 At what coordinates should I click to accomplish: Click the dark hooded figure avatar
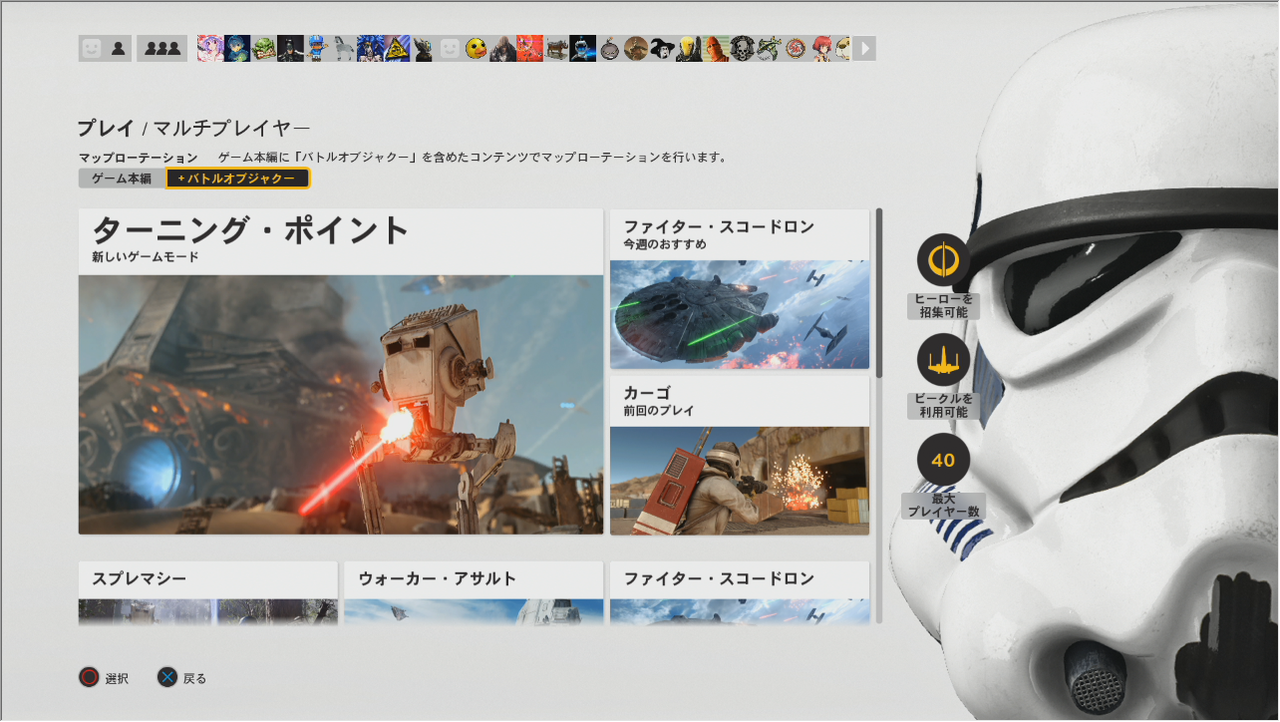(x=503, y=48)
